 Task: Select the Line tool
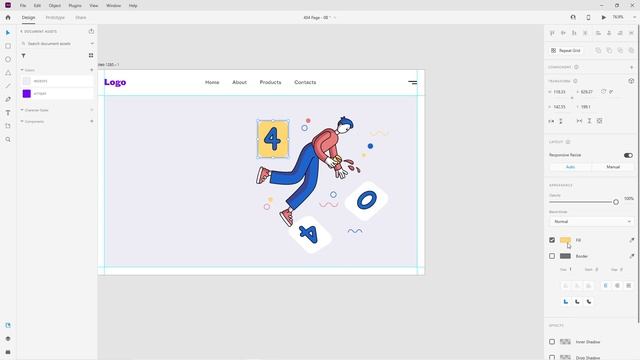[8, 86]
